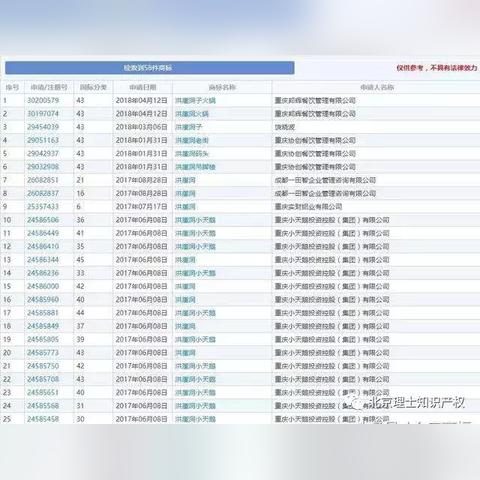Open trademark name 洪崖洞小天鹅 in row 10
Screen dimensions: 480x480
pyautogui.click(x=195, y=220)
